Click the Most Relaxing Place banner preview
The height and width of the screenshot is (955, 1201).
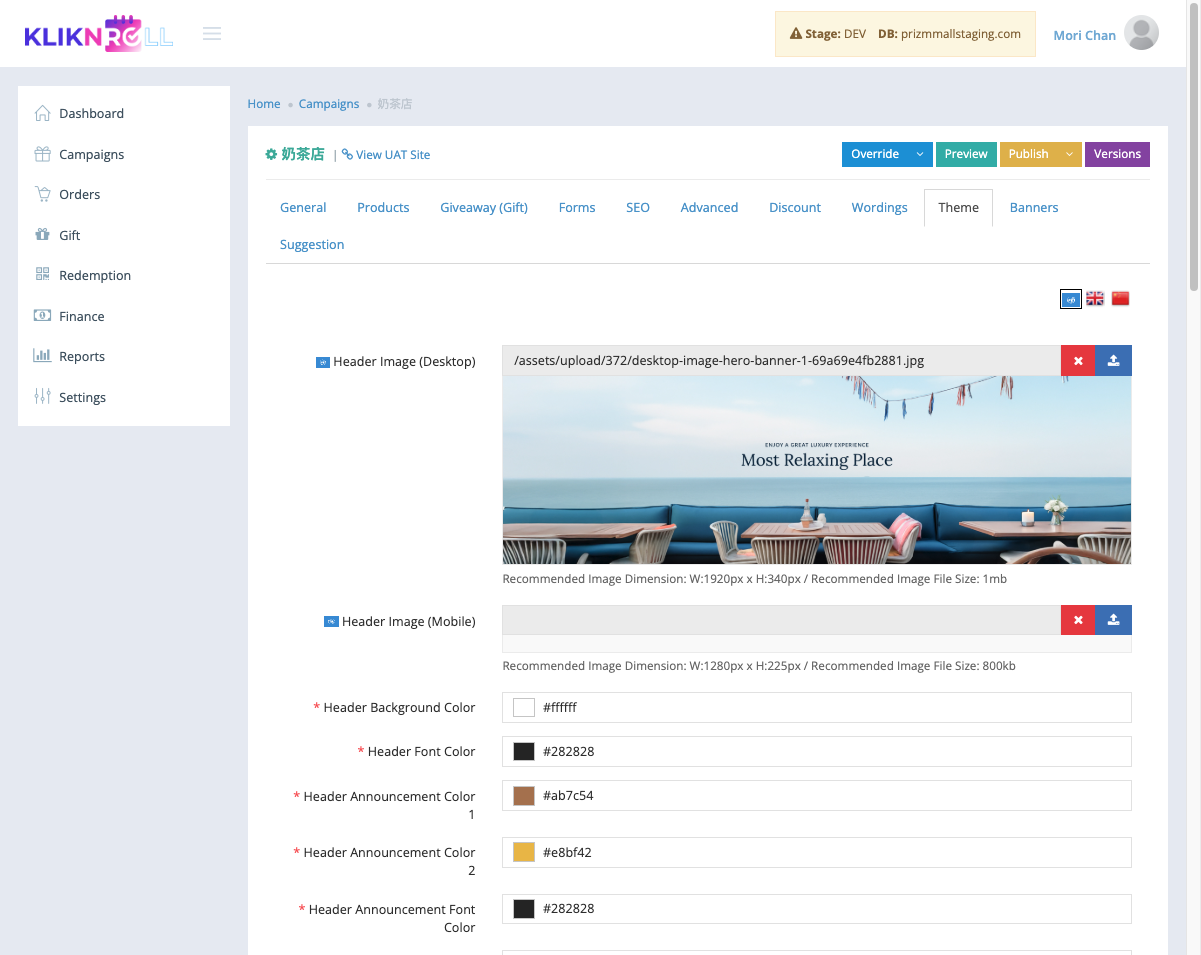(817, 470)
